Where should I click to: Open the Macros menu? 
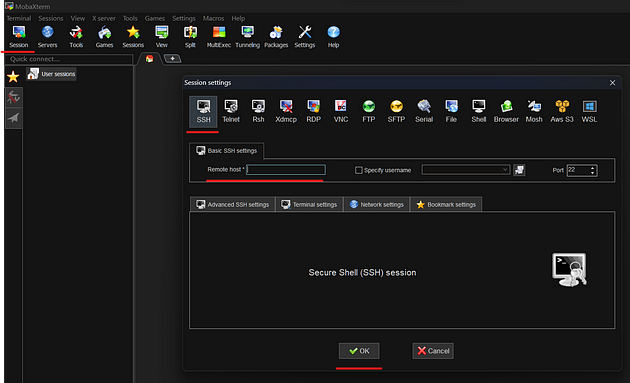click(213, 18)
